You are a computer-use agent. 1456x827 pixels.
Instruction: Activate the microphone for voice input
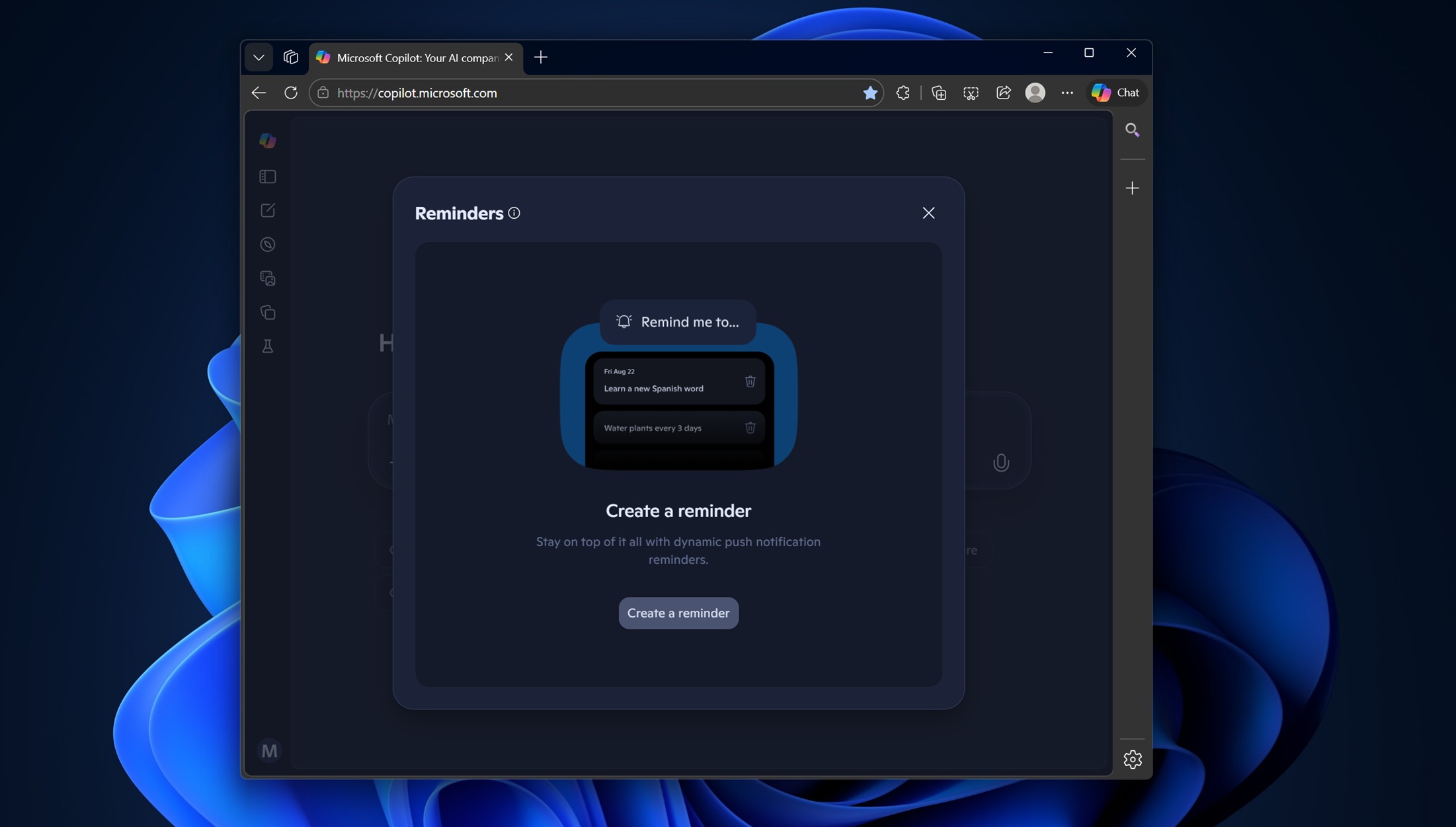pos(1001,462)
